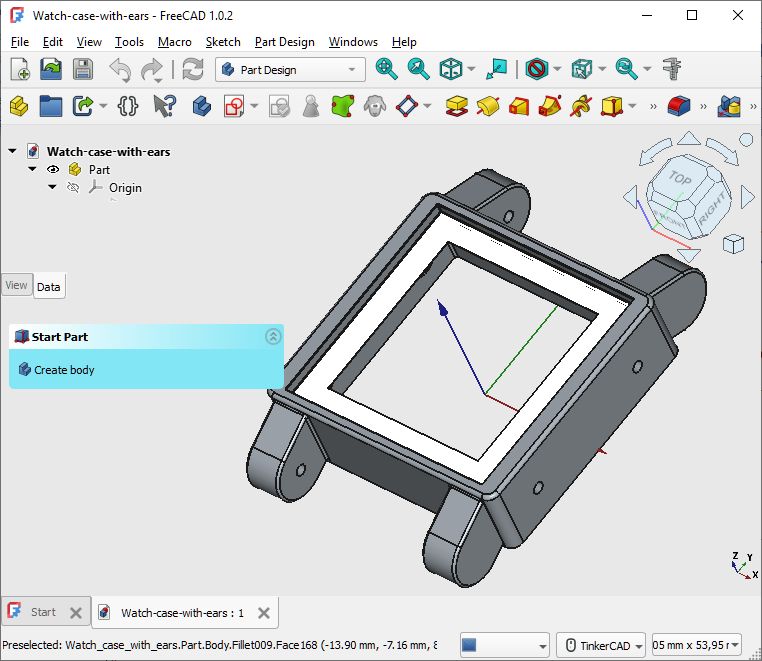Collapse the Part tree node
The width and height of the screenshot is (762, 661).
pos(32,169)
